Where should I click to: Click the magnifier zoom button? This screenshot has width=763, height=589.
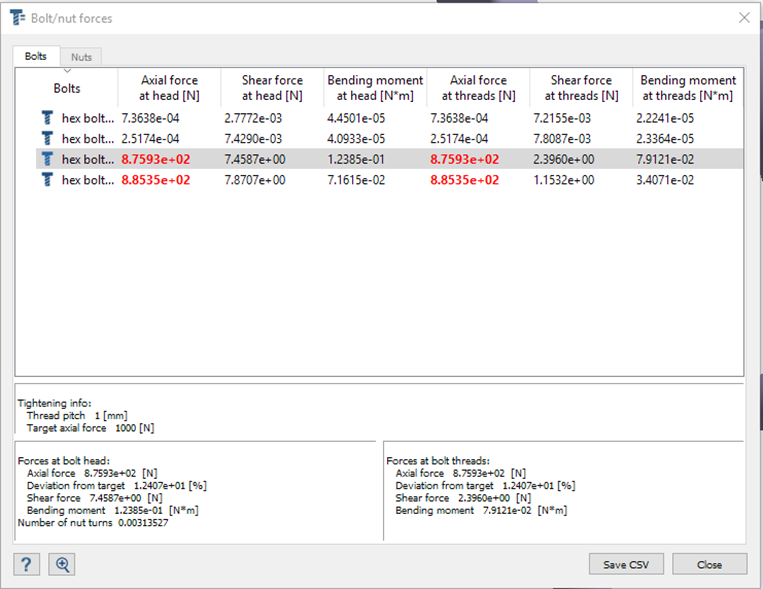tap(62, 564)
